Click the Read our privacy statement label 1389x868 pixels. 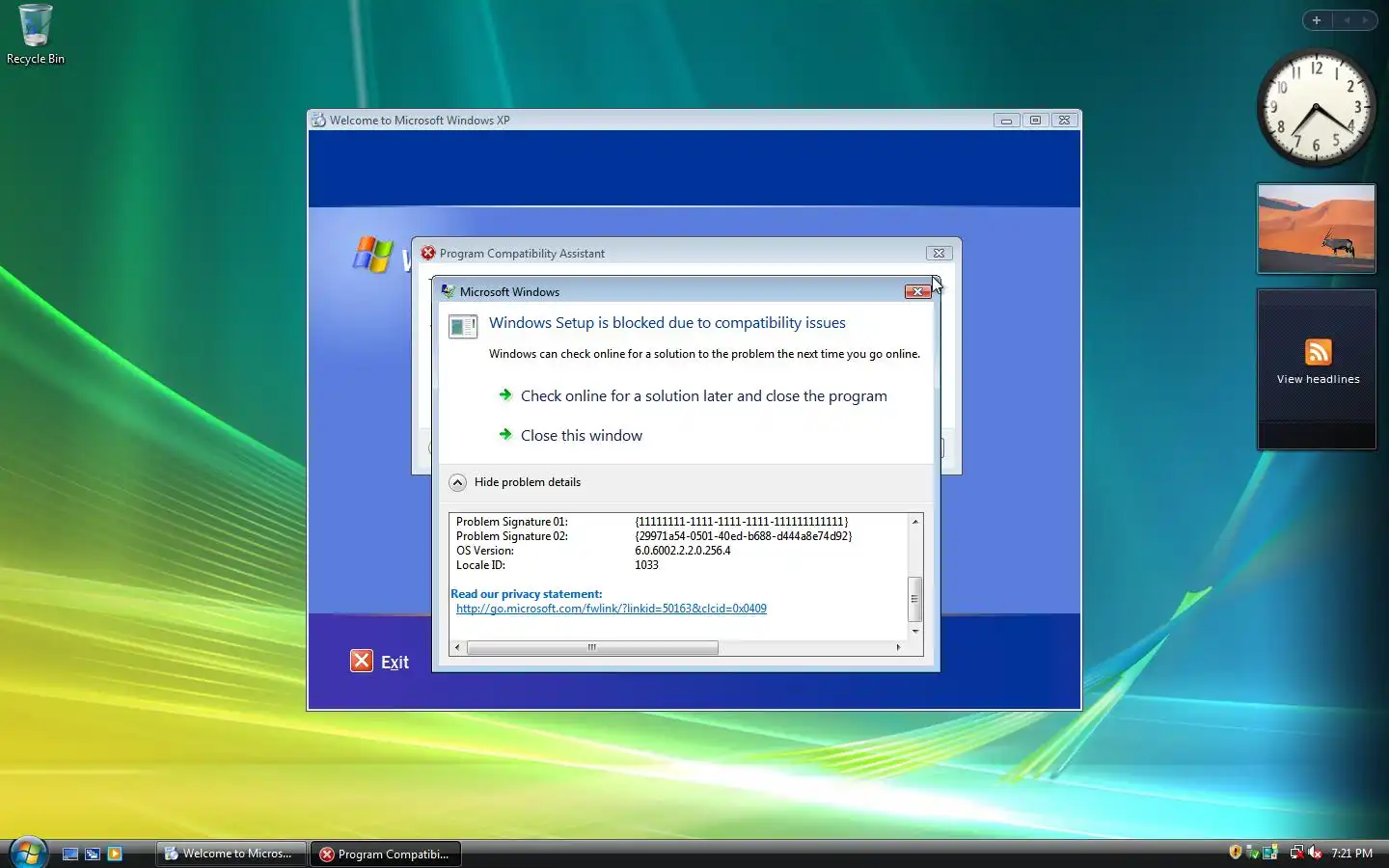click(x=527, y=594)
